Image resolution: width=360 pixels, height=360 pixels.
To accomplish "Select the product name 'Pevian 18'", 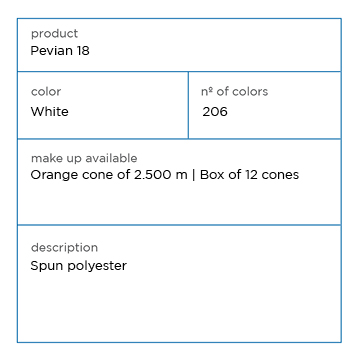I will 60,51.
